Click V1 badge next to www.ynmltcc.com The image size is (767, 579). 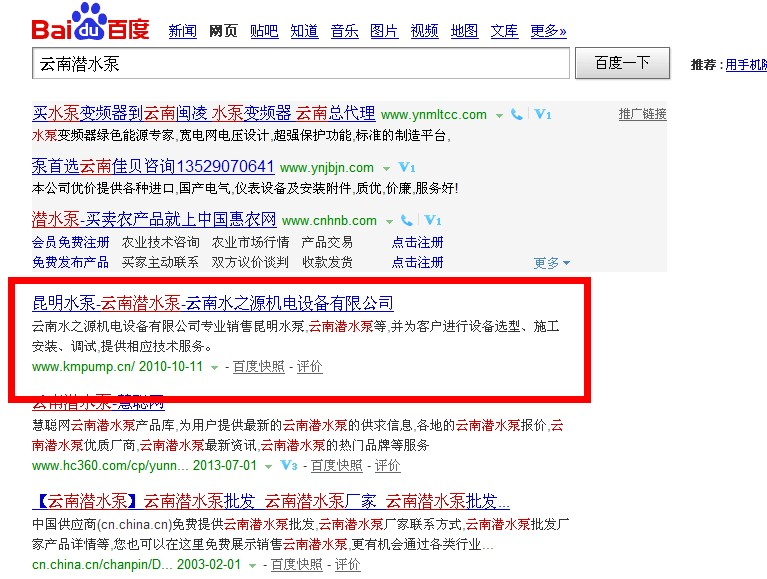542,114
